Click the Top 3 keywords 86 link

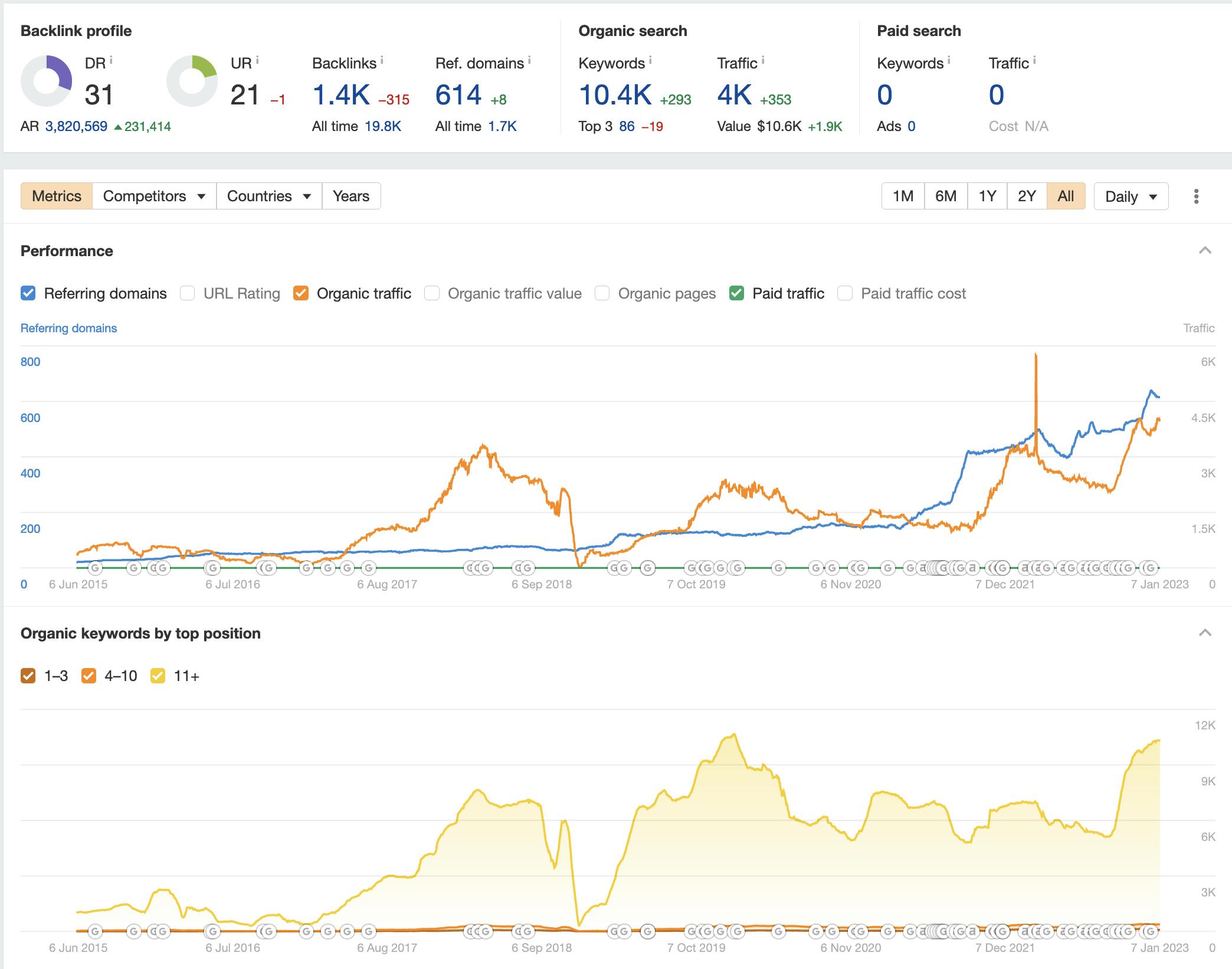(627, 126)
